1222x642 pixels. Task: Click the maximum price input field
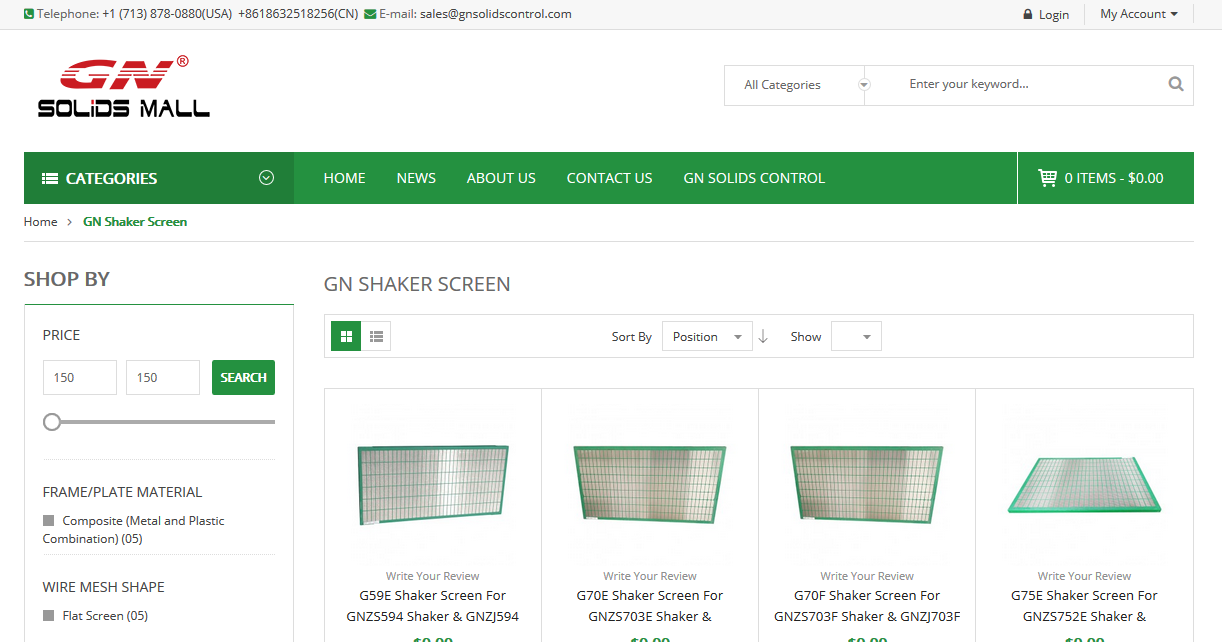point(163,377)
